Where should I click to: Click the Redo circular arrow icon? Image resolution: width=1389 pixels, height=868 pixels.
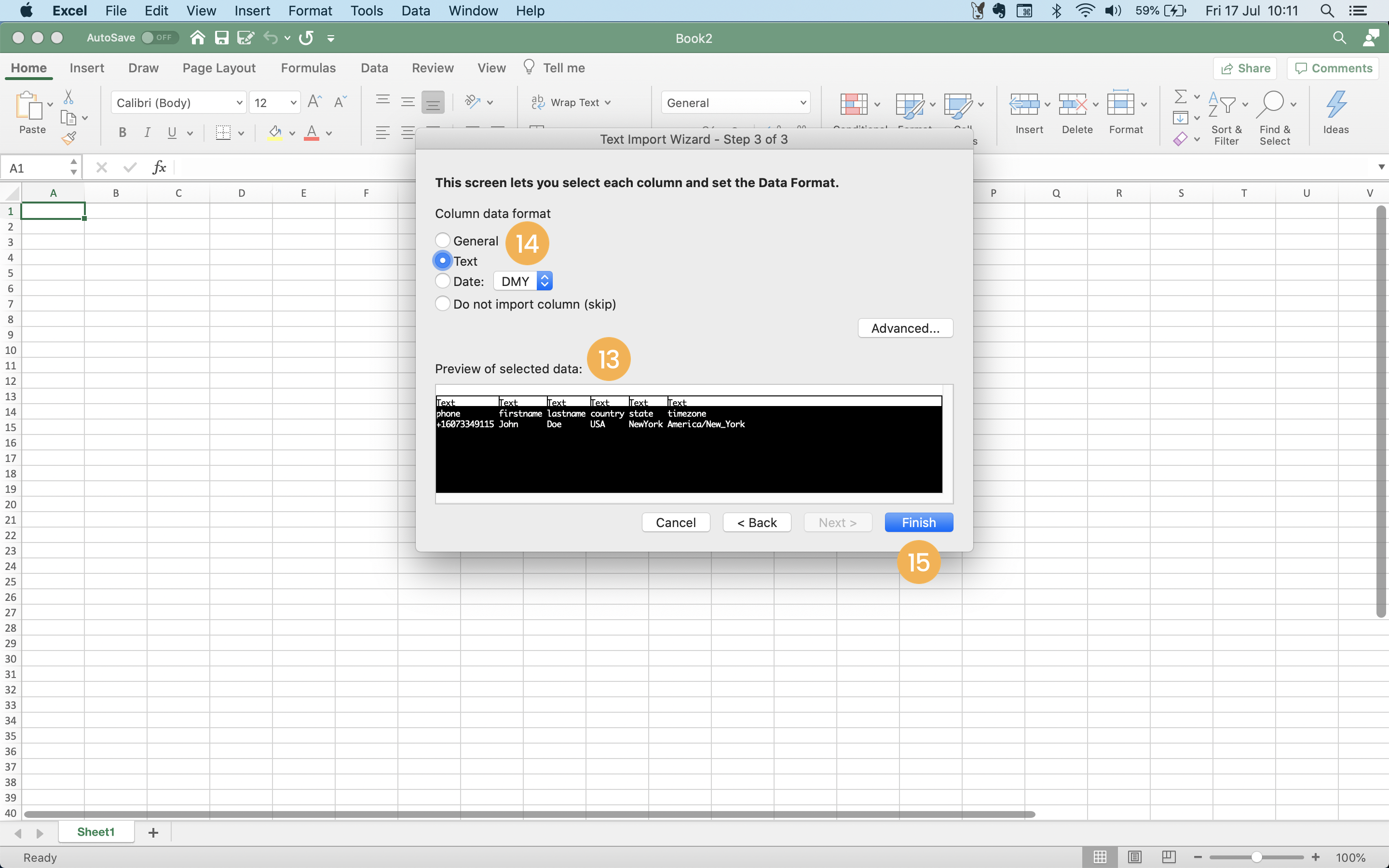pyautogui.click(x=307, y=38)
